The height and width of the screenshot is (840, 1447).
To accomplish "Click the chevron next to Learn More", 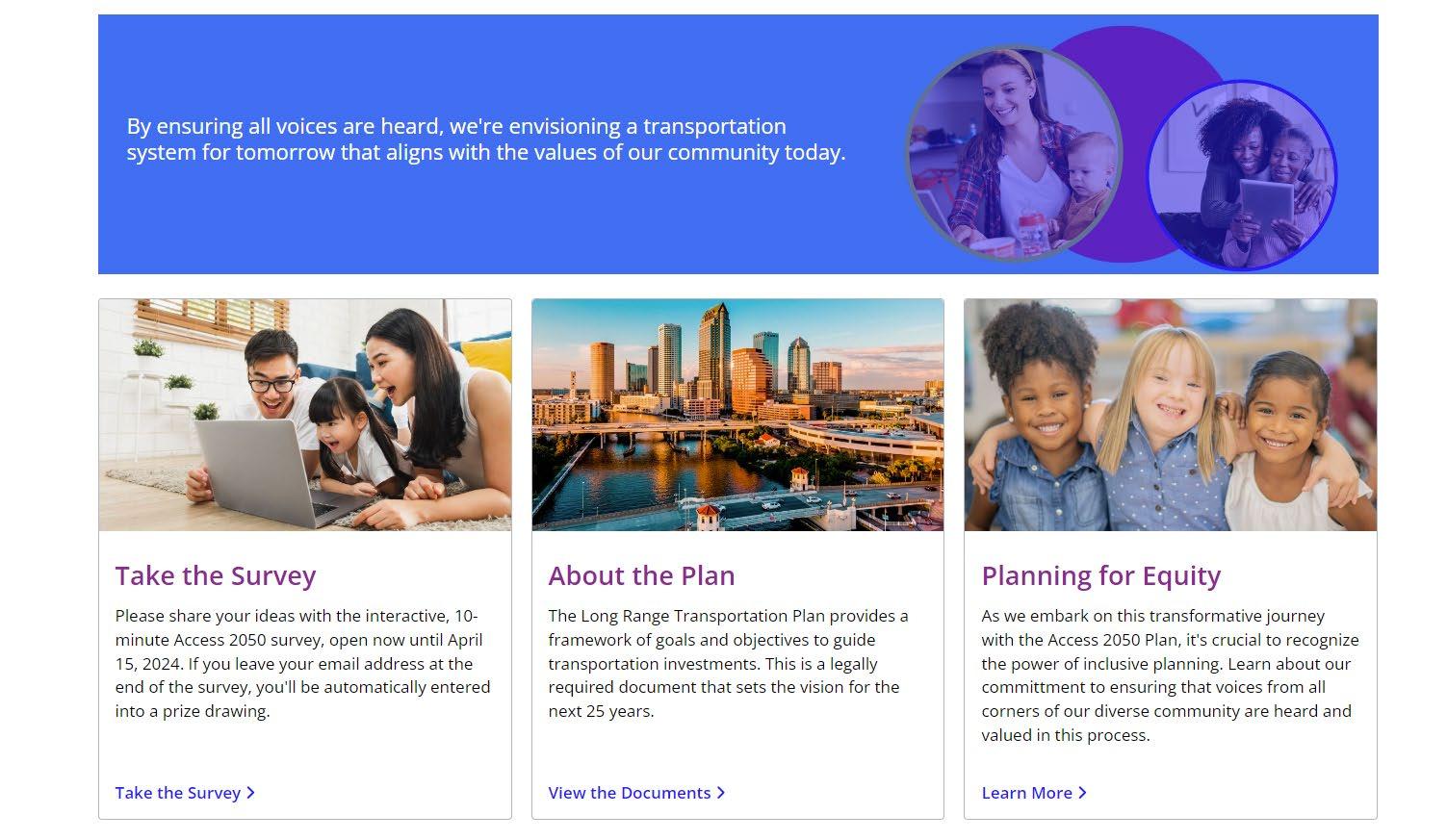I will 1082,793.
